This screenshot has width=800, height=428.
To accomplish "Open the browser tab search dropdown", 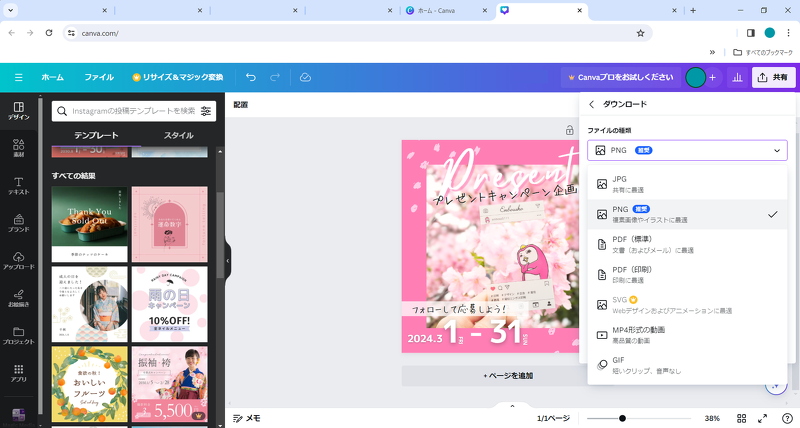I will (10, 10).
